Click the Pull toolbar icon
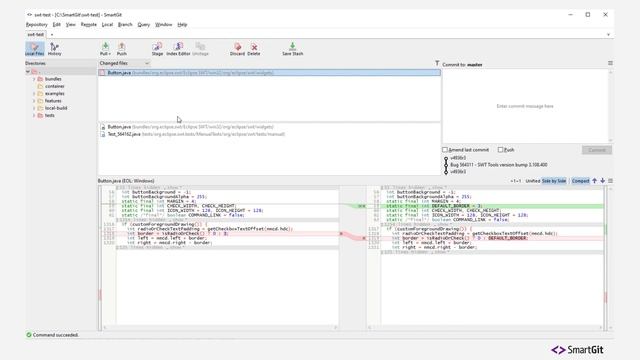The height and width of the screenshot is (360, 640). [x=105, y=46]
